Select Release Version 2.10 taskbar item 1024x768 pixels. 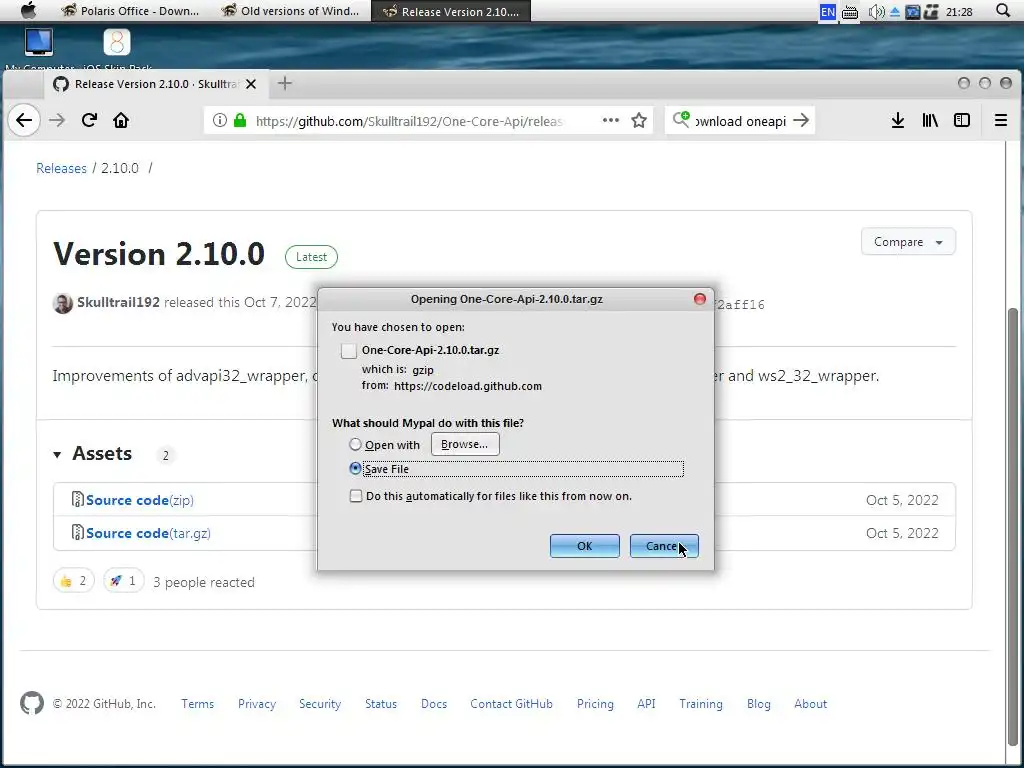[x=451, y=11]
